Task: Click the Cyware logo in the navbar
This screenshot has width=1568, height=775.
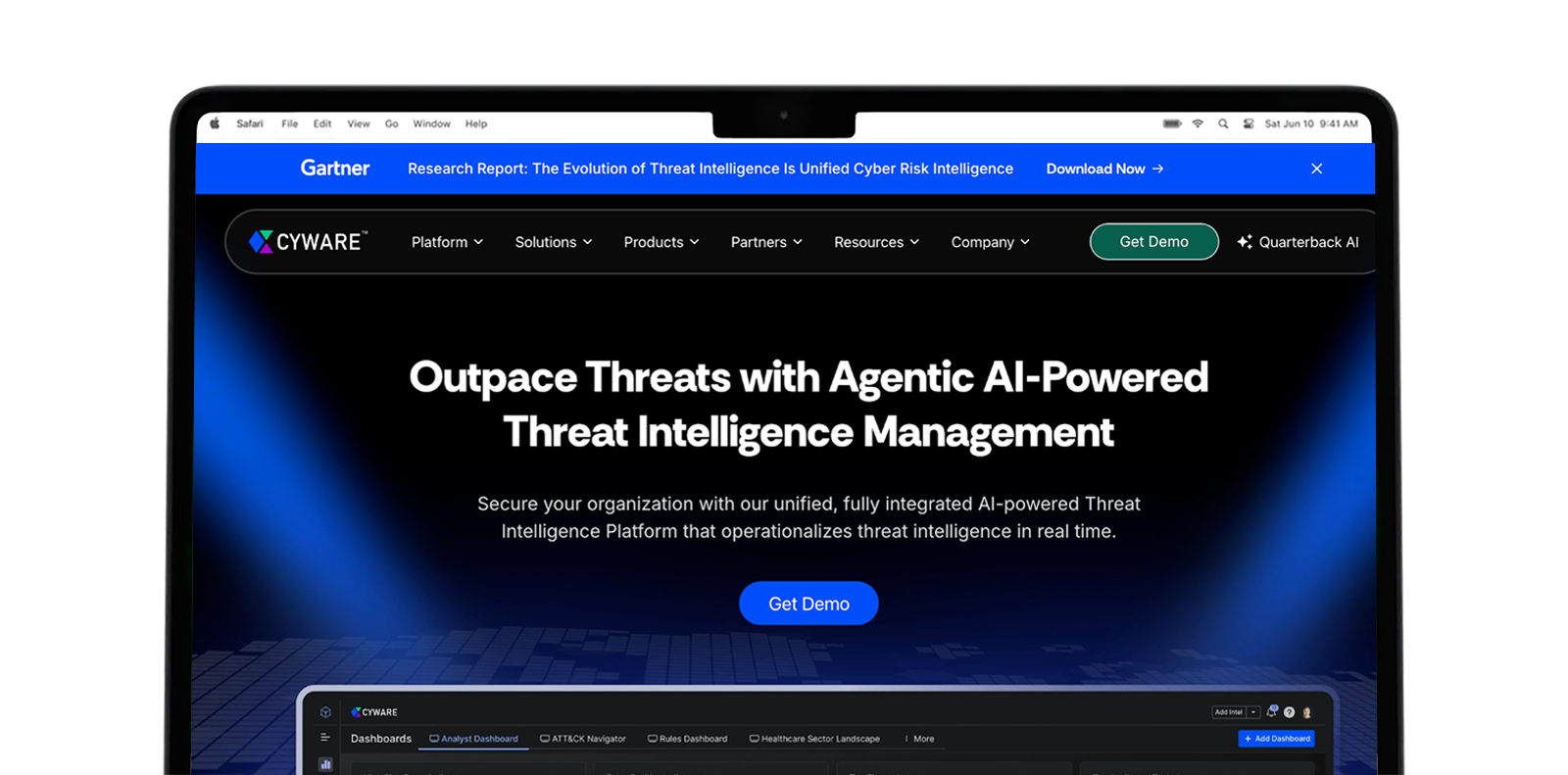Action: coord(309,241)
